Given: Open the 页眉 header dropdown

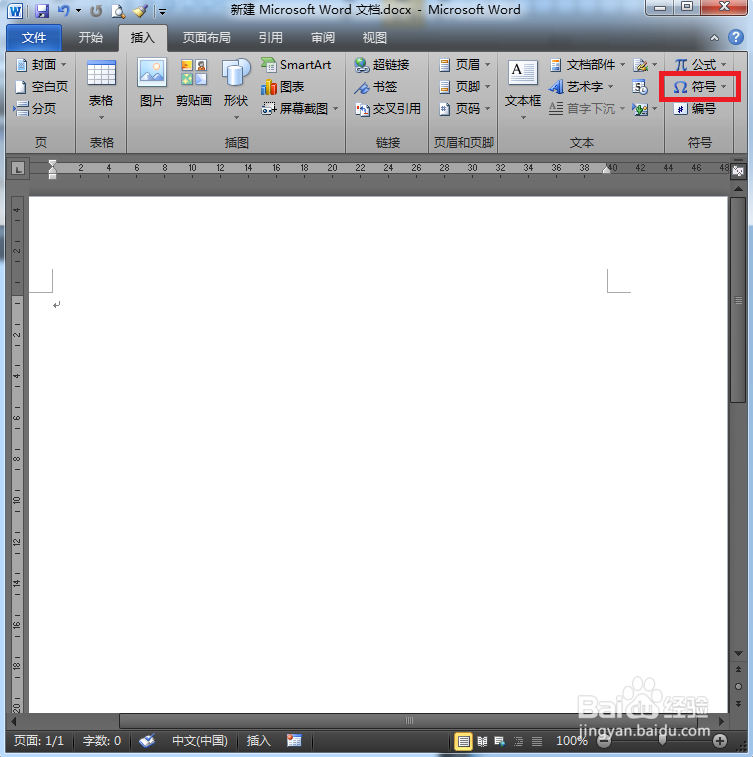Looking at the screenshot, I should pyautogui.click(x=464, y=64).
